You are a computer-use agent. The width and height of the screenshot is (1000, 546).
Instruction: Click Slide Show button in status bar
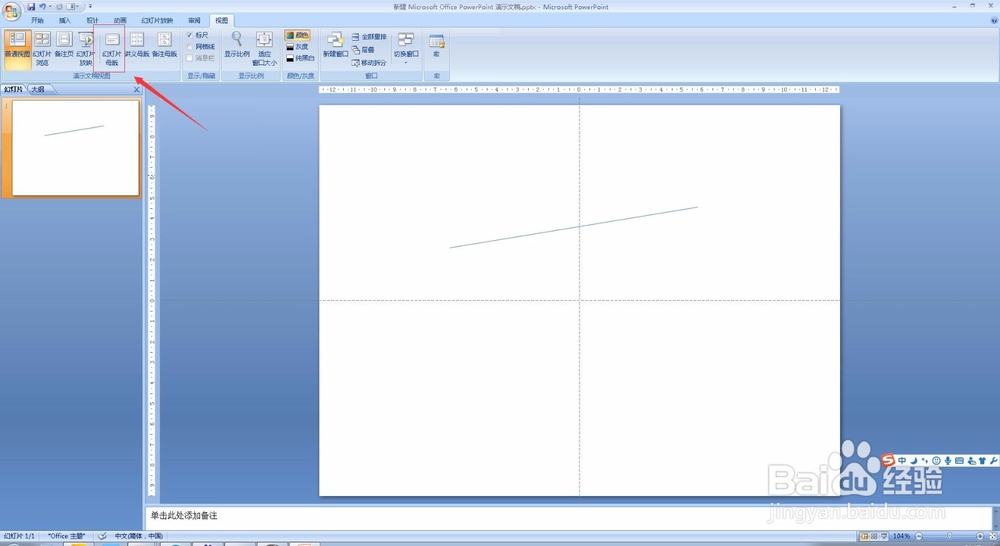pyautogui.click(x=884, y=536)
